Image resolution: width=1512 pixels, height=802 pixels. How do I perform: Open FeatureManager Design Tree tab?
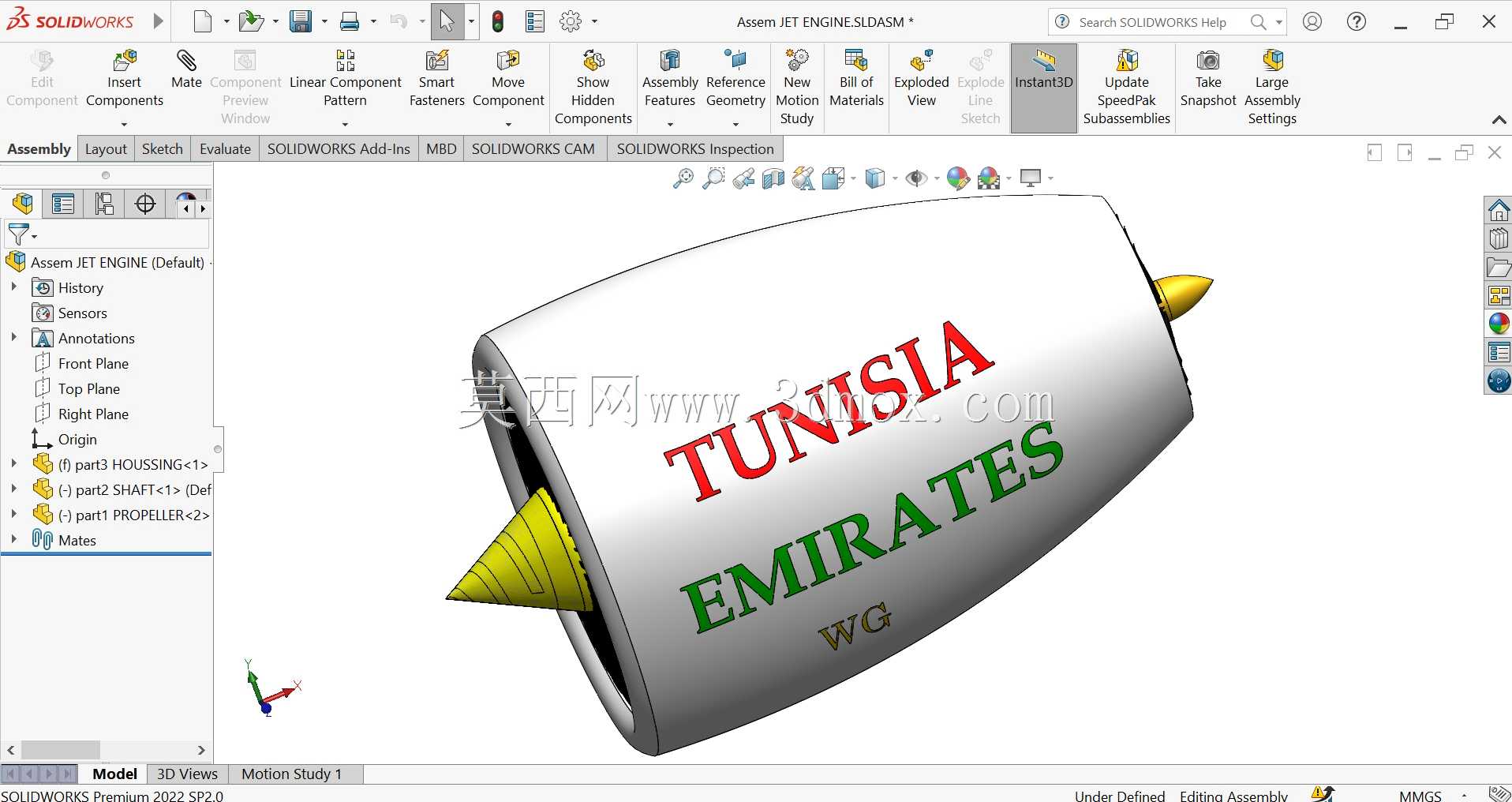23,204
